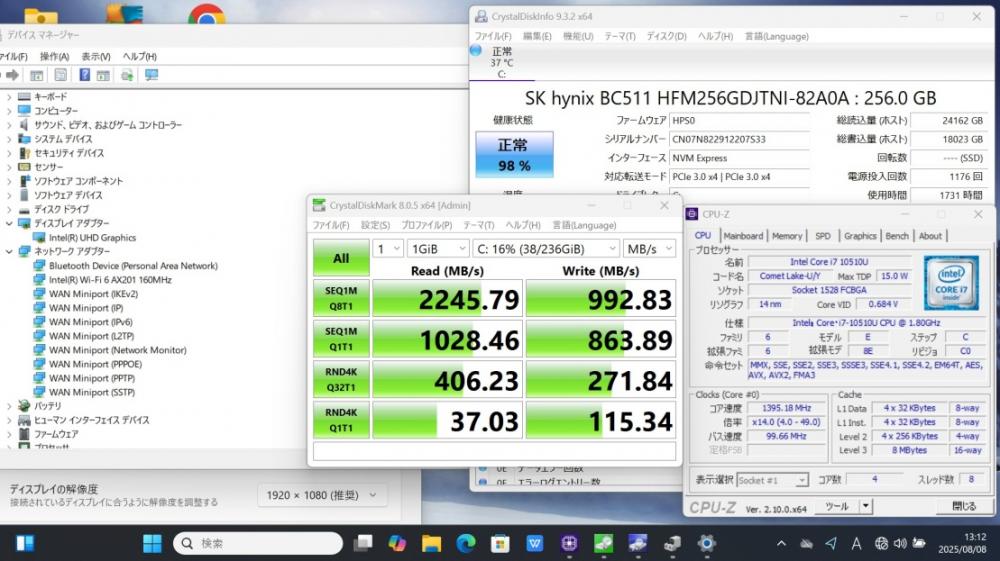Switch to the SPD tab in CPU-Z
The width and height of the screenshot is (1000, 561).
pos(823,236)
